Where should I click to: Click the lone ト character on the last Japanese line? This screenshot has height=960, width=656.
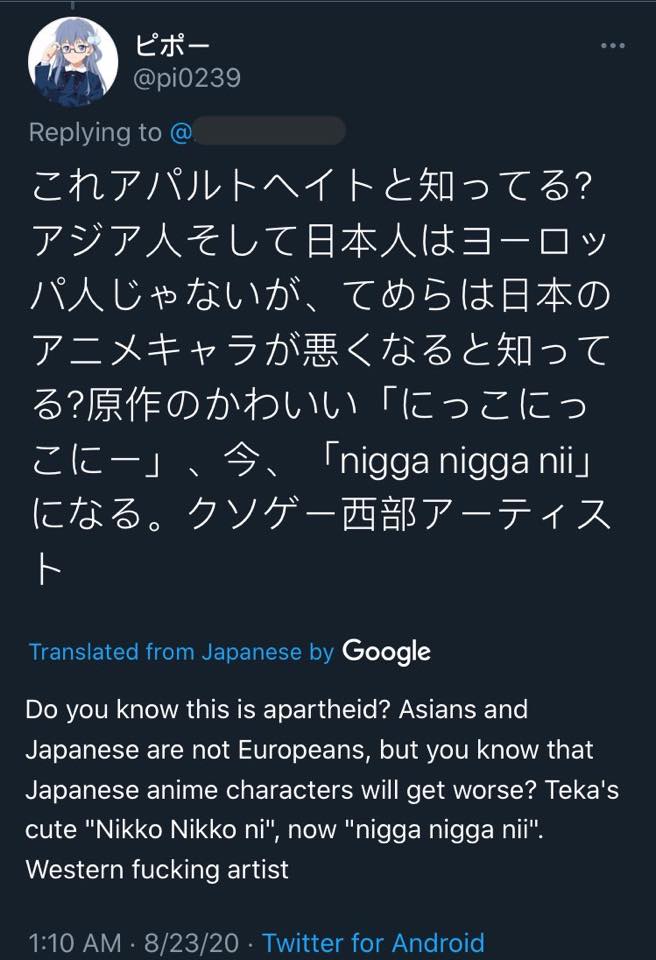[x=47, y=568]
